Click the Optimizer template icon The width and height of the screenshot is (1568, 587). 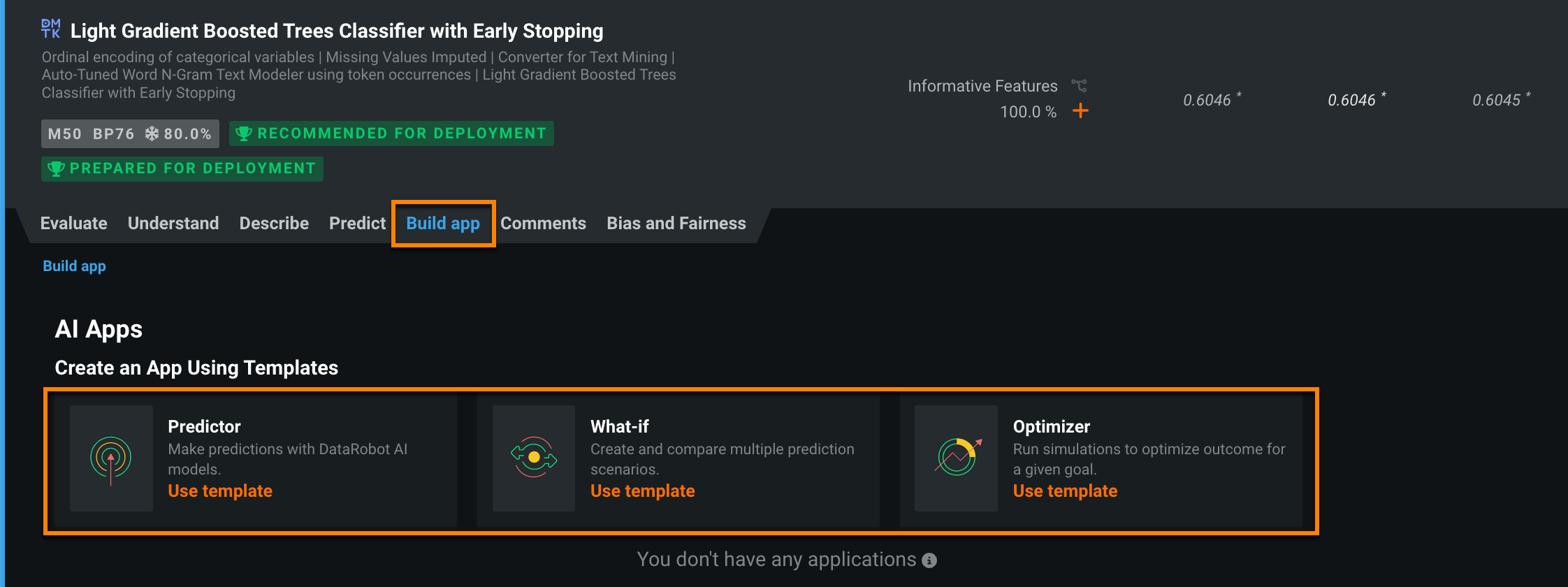coord(957,458)
